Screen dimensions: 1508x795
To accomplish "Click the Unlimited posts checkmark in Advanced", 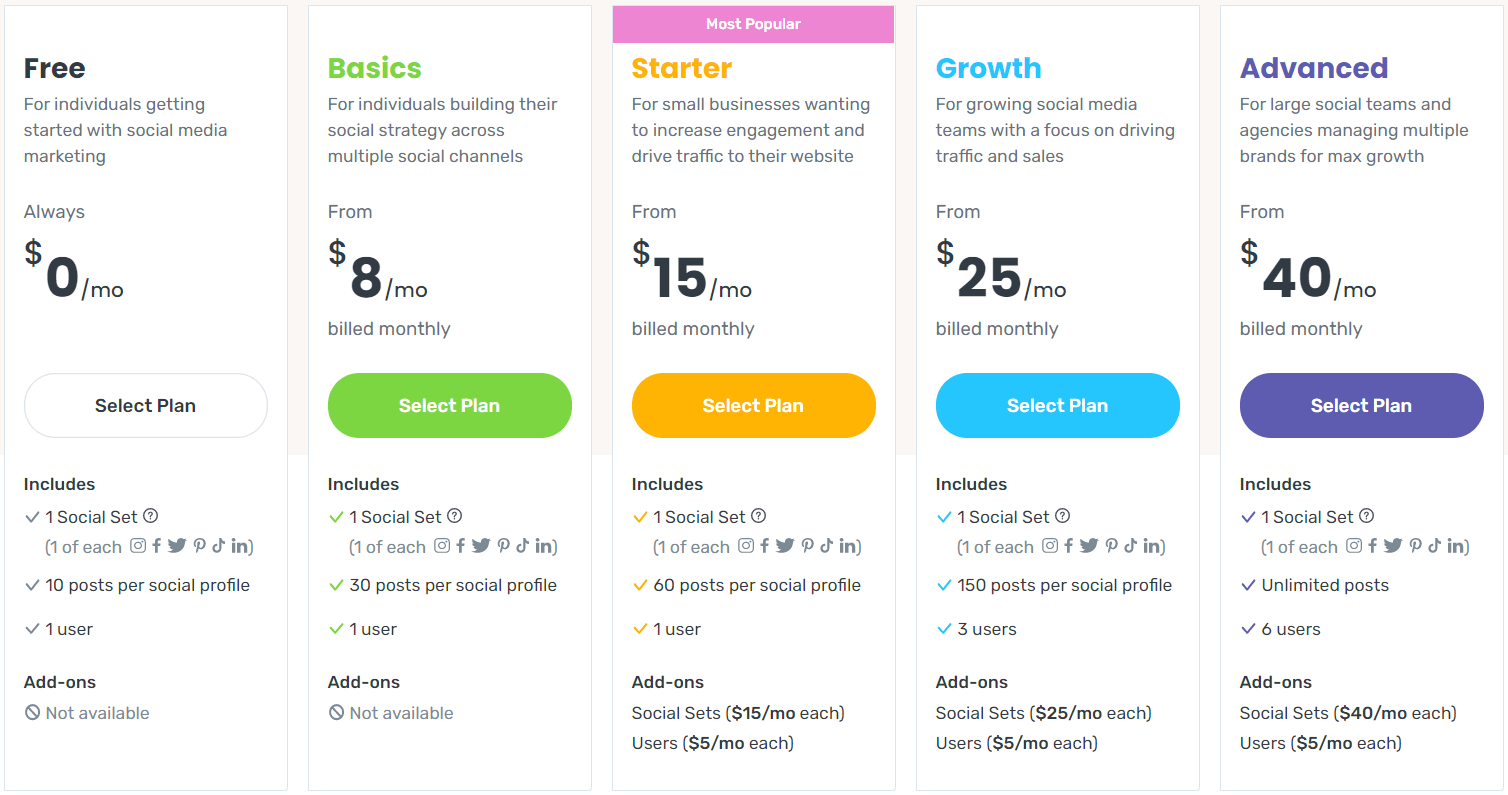I will coord(1248,585).
